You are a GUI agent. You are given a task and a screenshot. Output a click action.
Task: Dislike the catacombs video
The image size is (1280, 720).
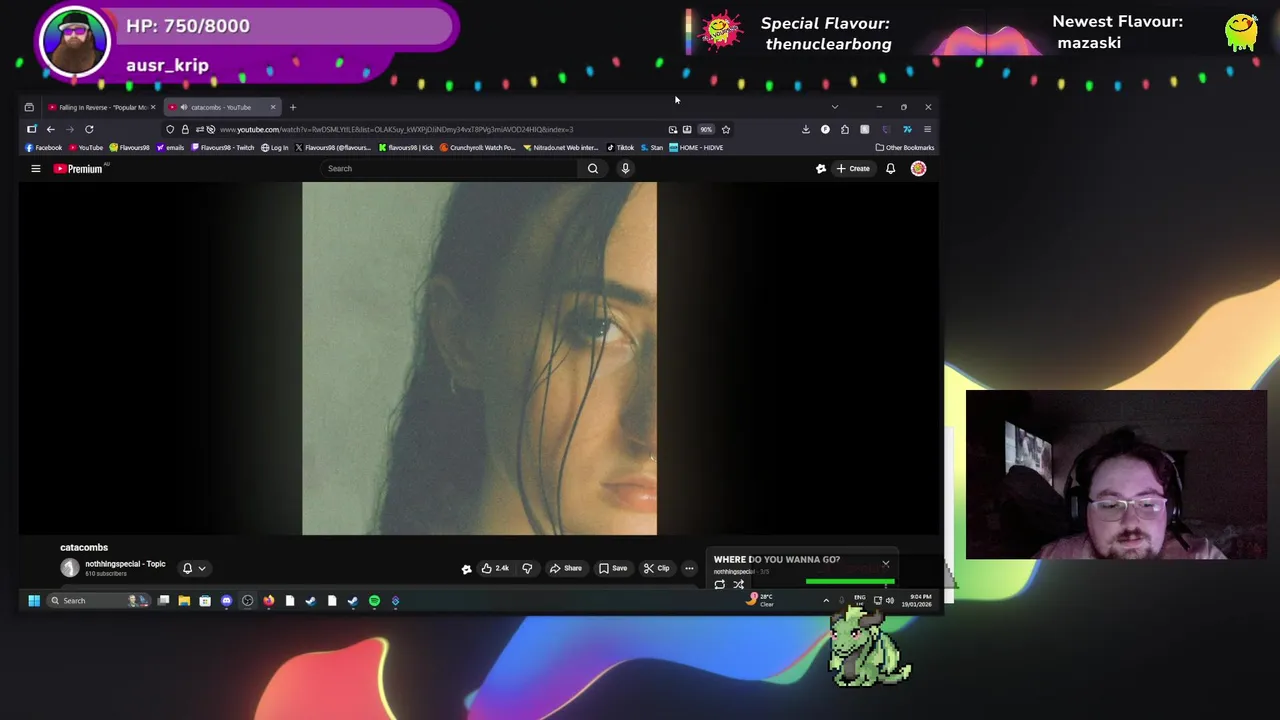[x=527, y=569]
